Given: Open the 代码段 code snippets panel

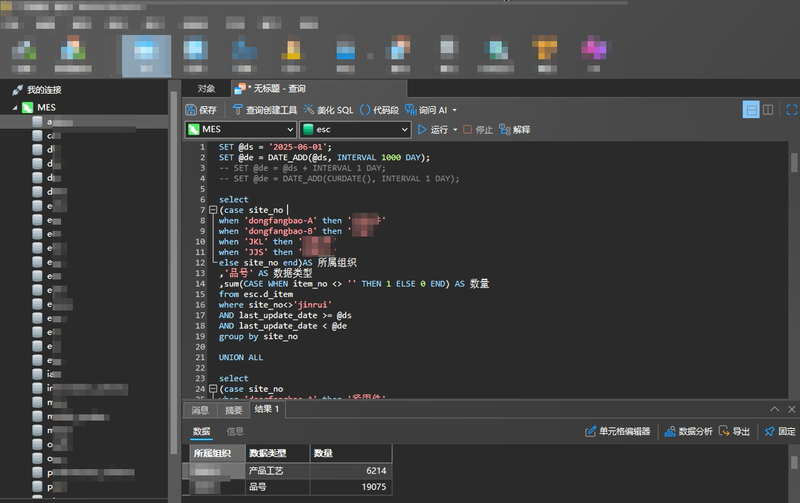Looking at the screenshot, I should coord(380,110).
